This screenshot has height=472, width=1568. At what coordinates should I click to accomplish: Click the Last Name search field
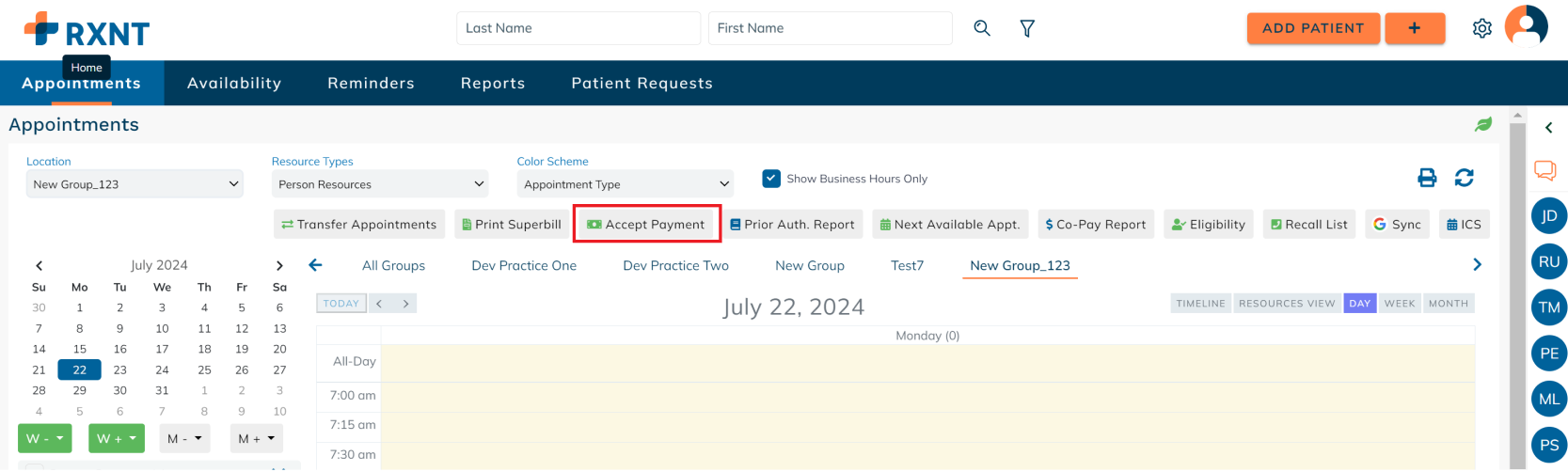(578, 28)
